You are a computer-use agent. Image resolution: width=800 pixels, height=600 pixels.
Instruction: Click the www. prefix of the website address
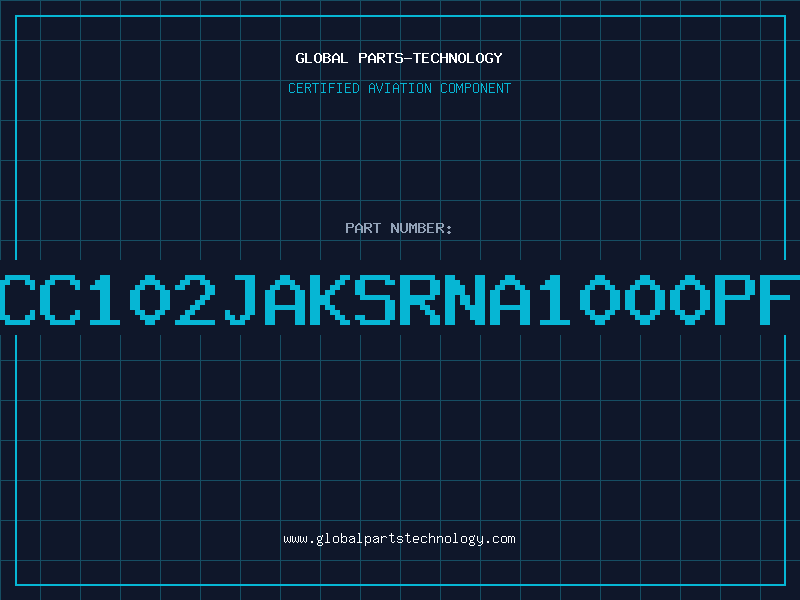coord(299,539)
